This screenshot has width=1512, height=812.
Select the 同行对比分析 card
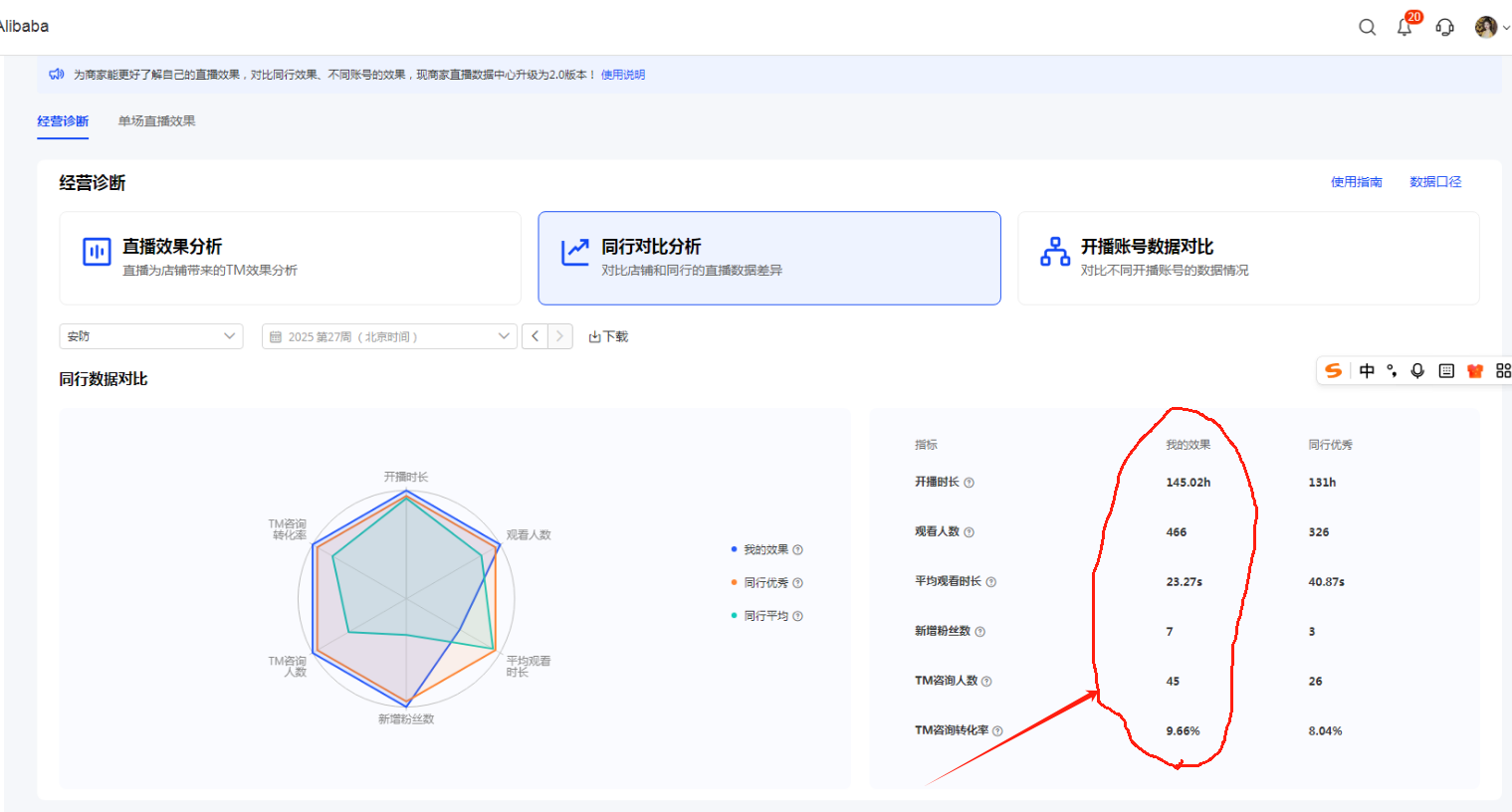[x=769, y=258]
